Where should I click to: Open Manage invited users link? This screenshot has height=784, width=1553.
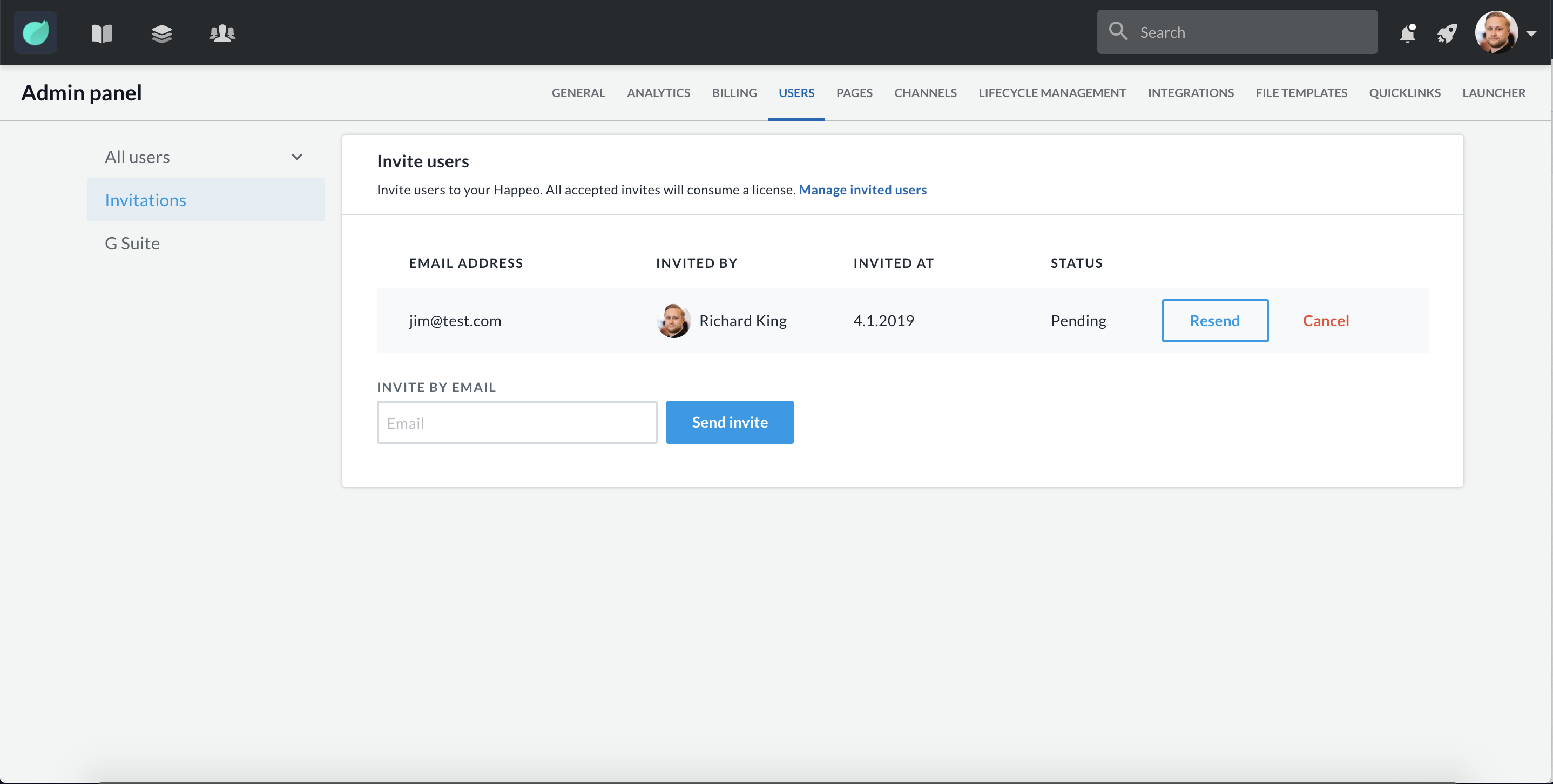pos(862,190)
